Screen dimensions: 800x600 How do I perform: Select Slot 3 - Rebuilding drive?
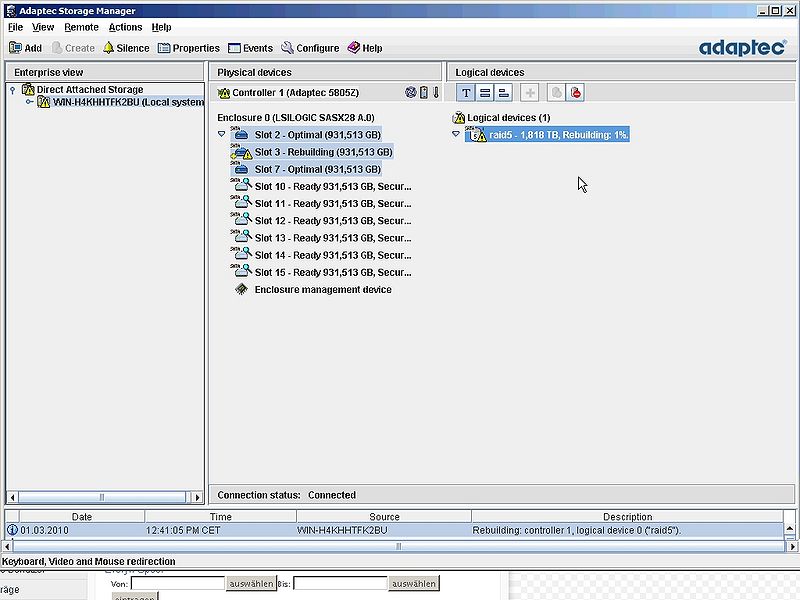[323, 152]
